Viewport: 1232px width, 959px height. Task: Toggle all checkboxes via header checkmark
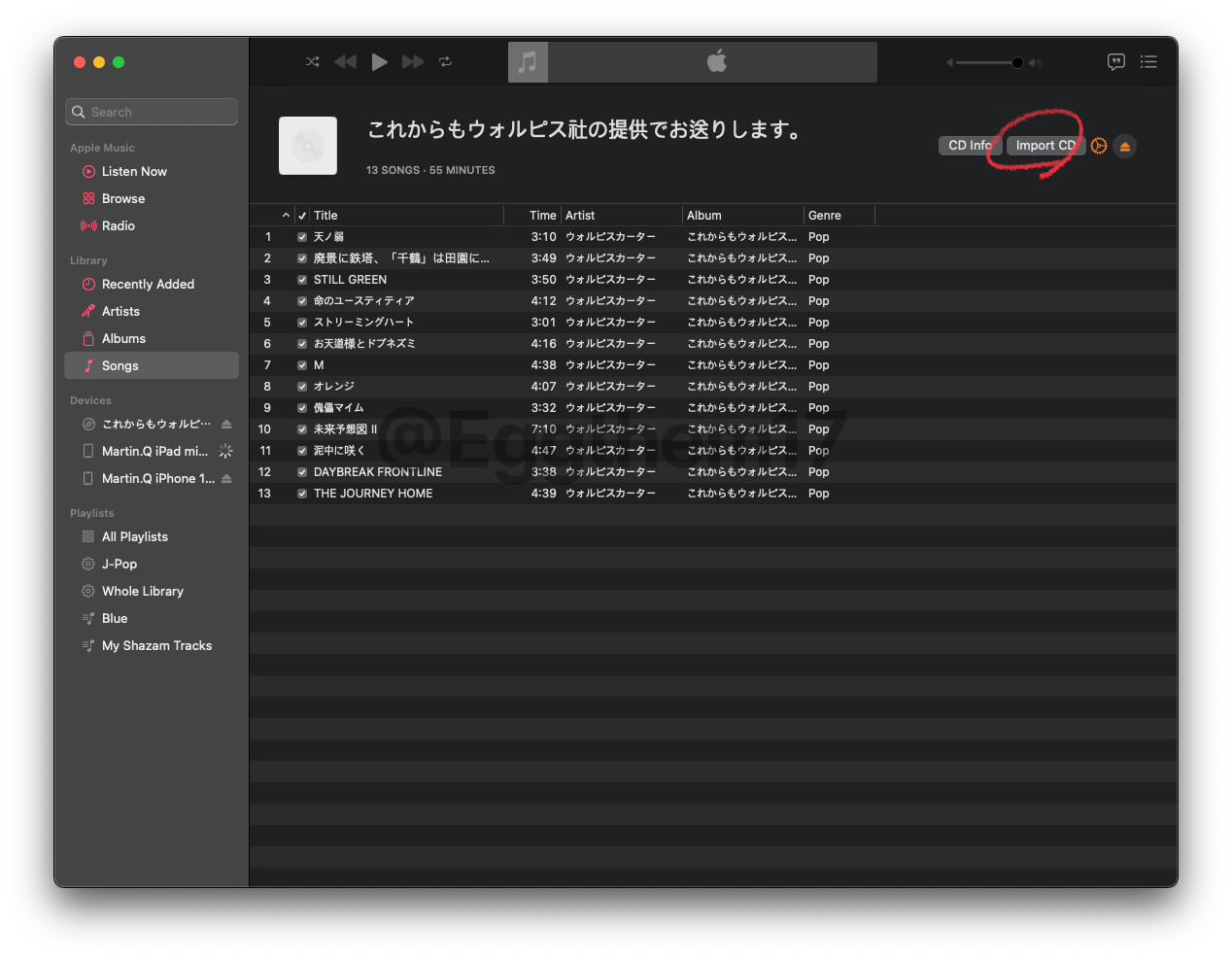pos(302,216)
